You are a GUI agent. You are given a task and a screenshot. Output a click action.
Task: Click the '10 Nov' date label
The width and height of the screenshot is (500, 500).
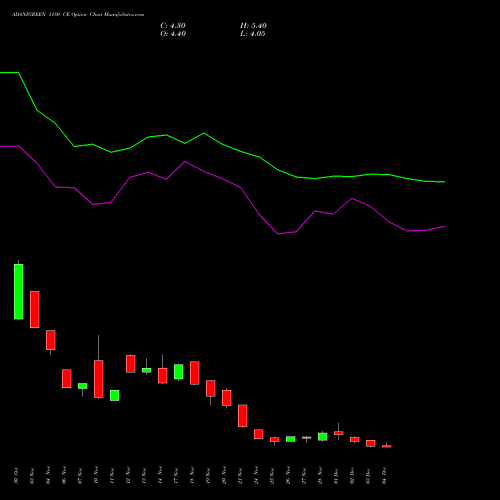96,476
